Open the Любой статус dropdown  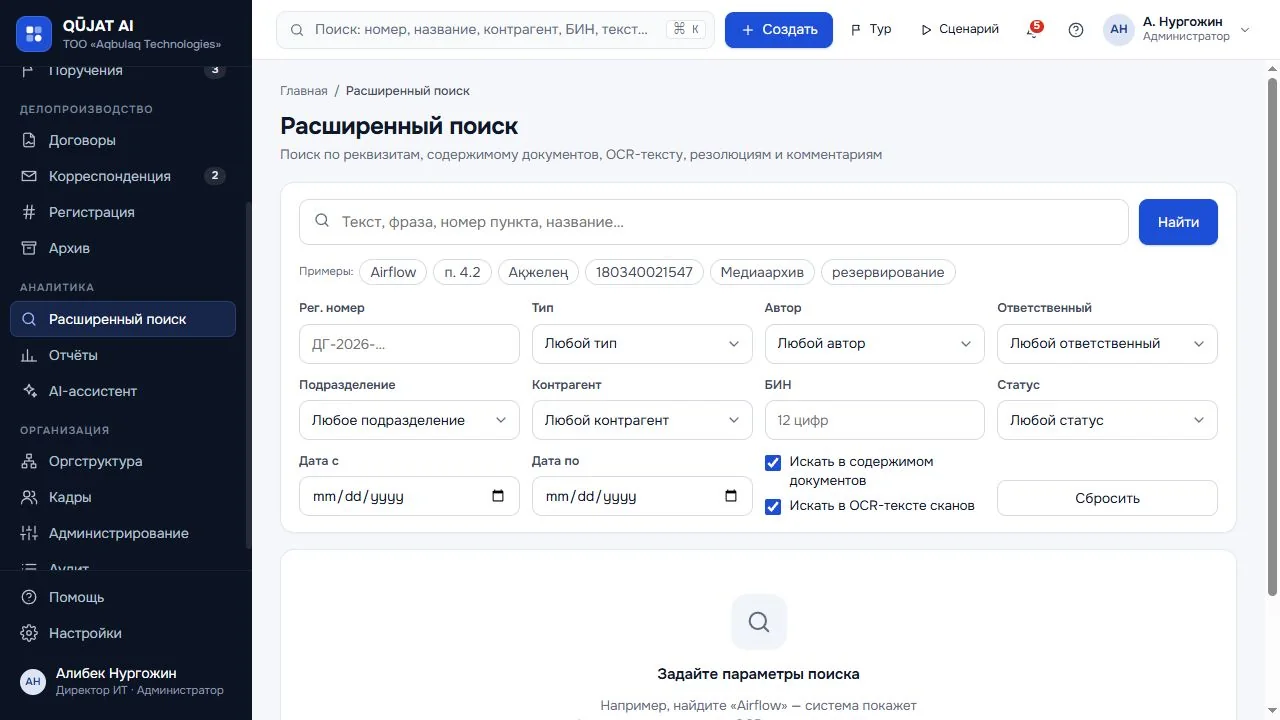coord(1107,420)
